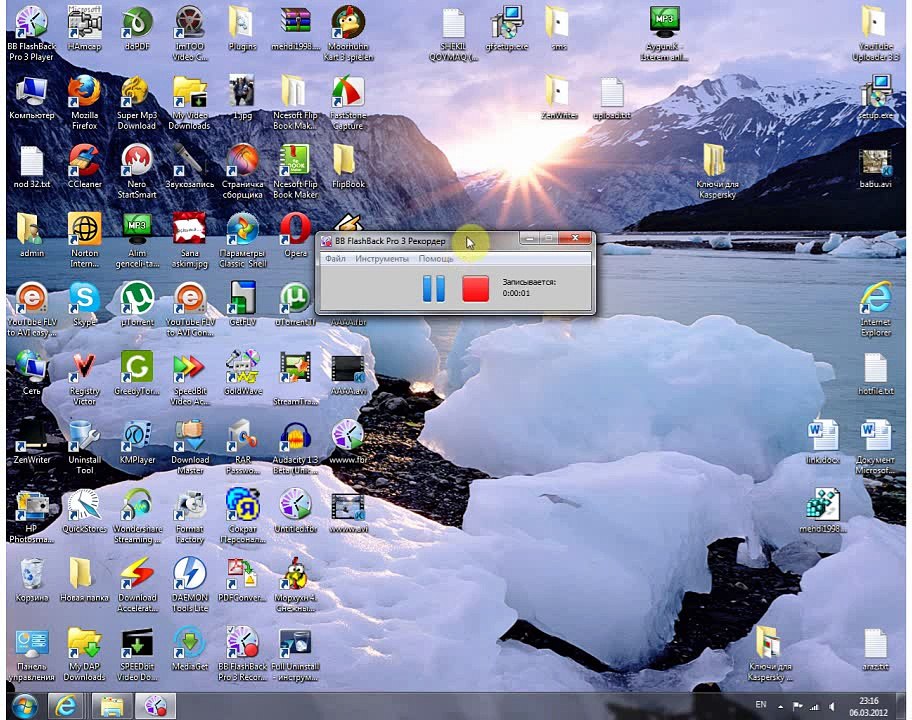Open the Файл menu
This screenshot has height=720, width=912.
[x=335, y=259]
